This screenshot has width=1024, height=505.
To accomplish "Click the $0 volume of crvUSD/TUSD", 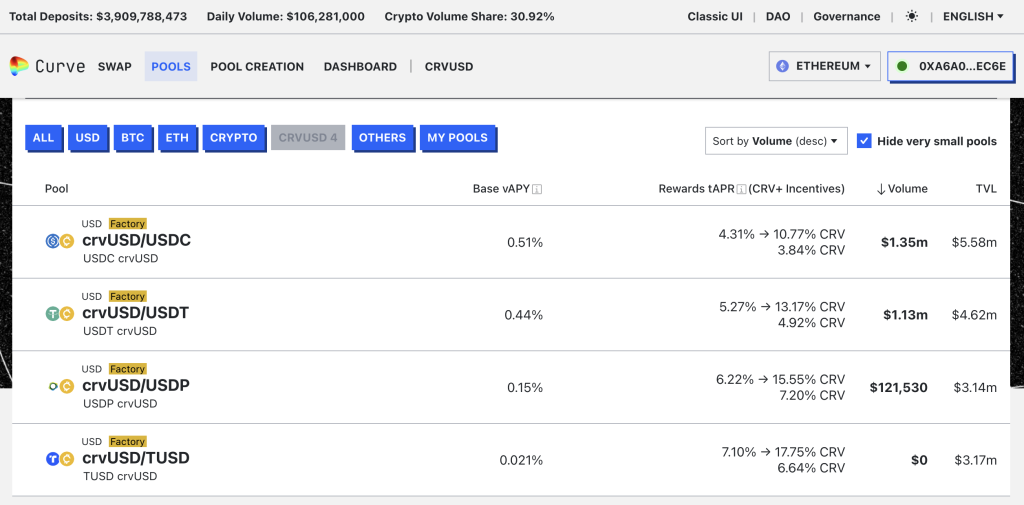I will click(x=920, y=460).
